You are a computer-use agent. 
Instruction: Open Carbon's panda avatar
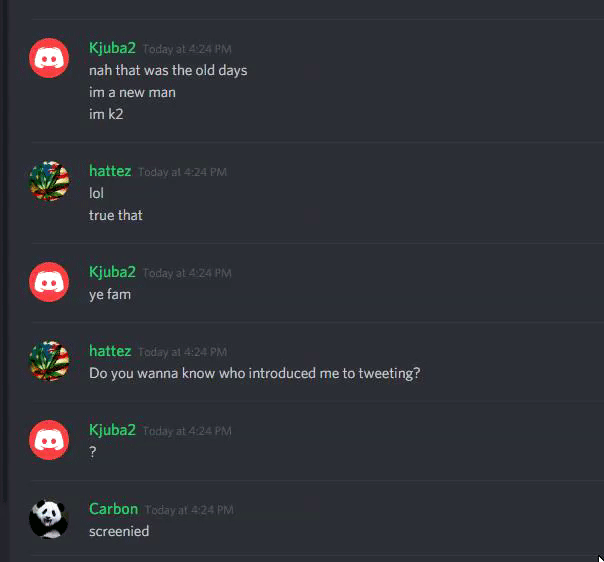pyautogui.click(x=49, y=519)
